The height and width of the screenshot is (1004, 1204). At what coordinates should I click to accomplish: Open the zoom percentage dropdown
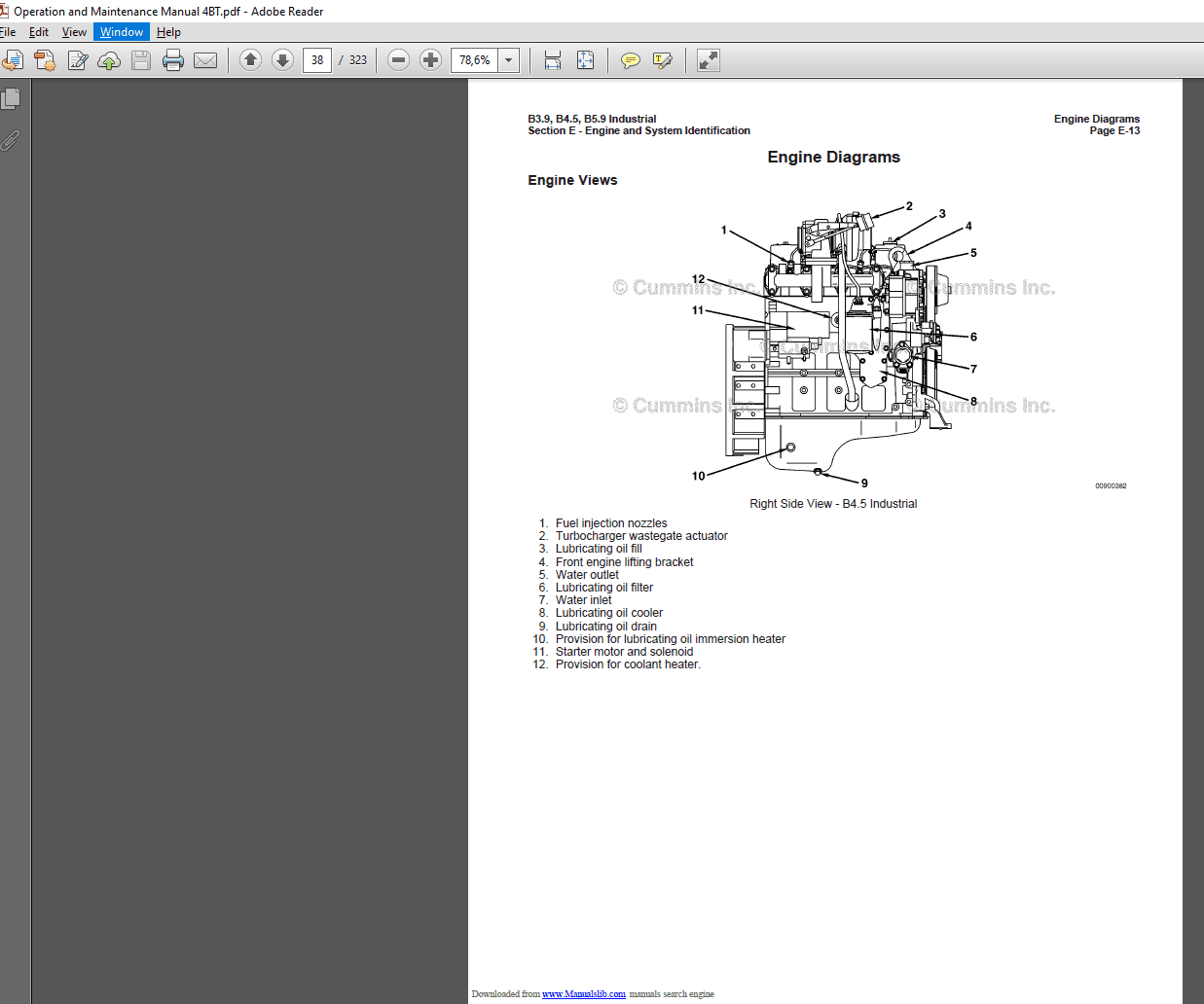point(507,59)
